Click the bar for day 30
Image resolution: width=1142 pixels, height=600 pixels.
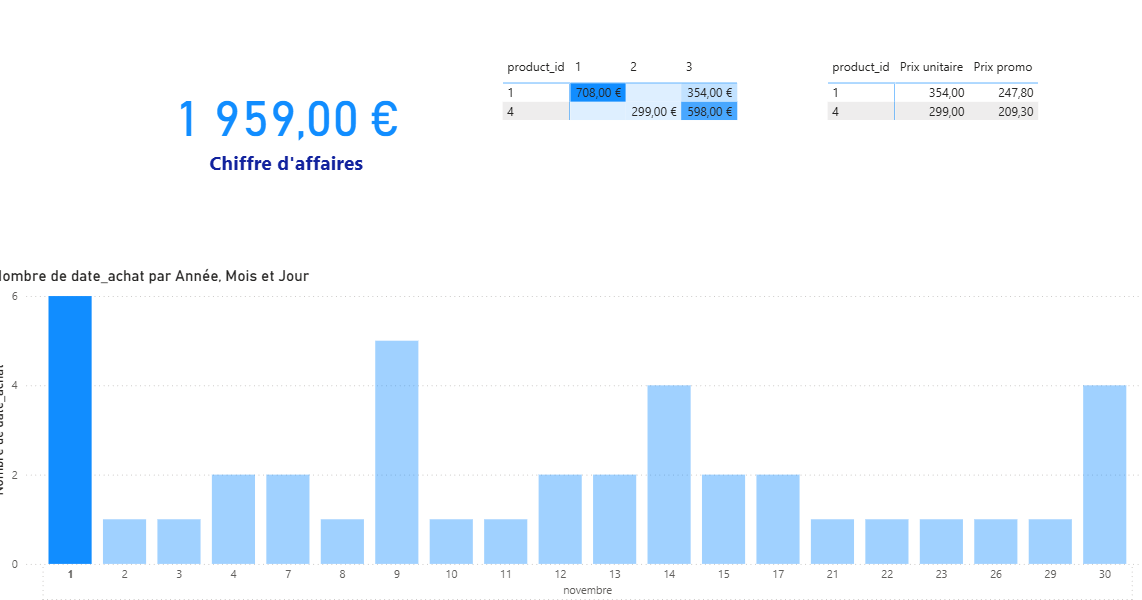coord(1104,474)
